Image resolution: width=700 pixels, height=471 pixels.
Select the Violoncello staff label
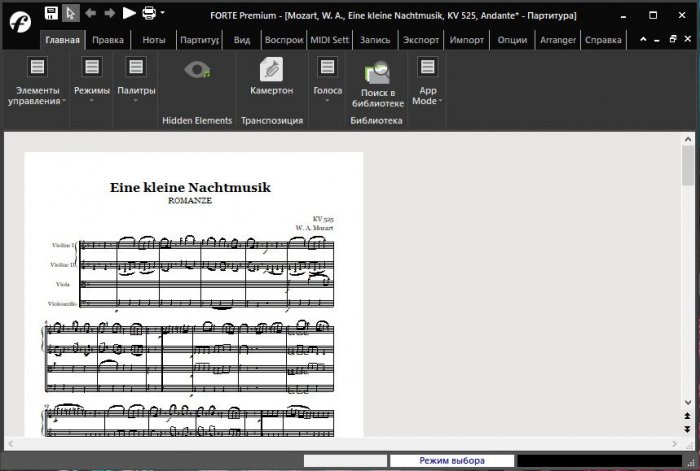click(62, 304)
